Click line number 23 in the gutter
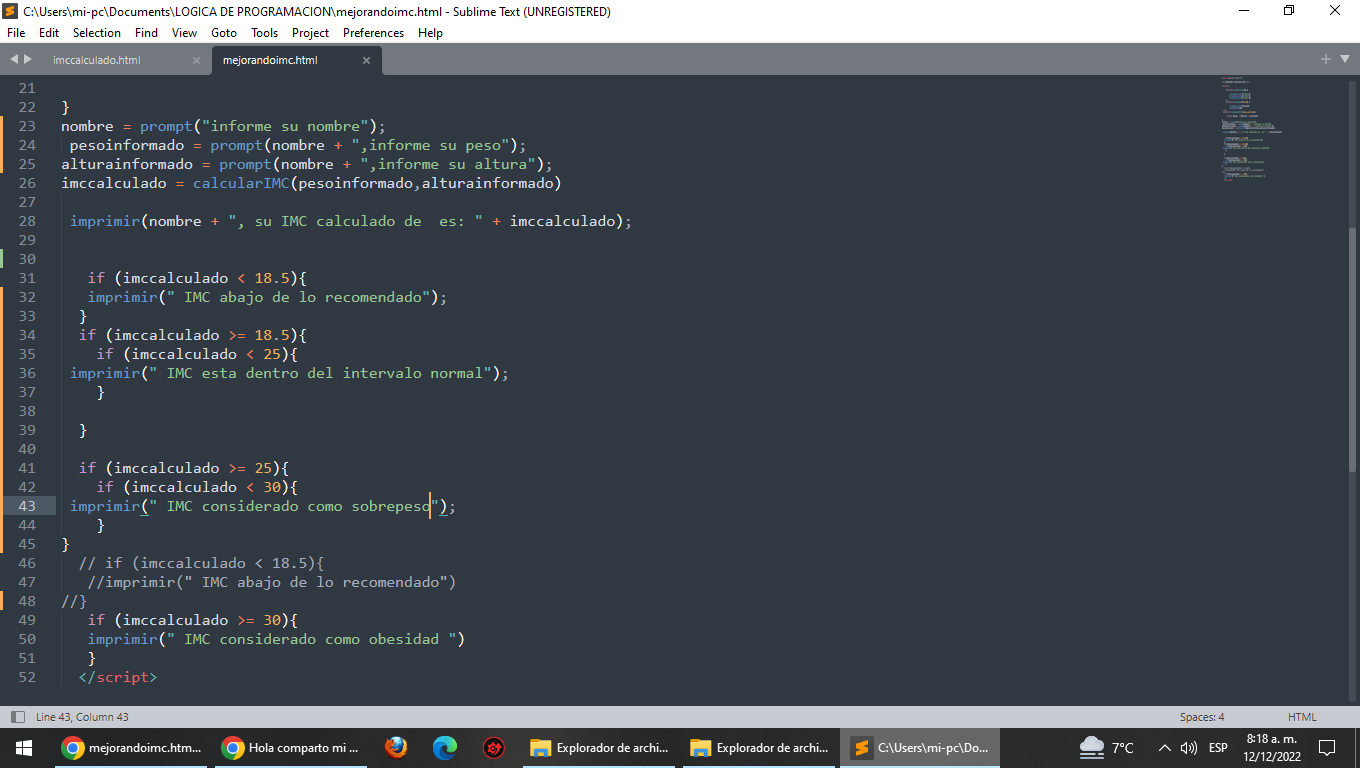The width and height of the screenshot is (1360, 768). click(27, 126)
